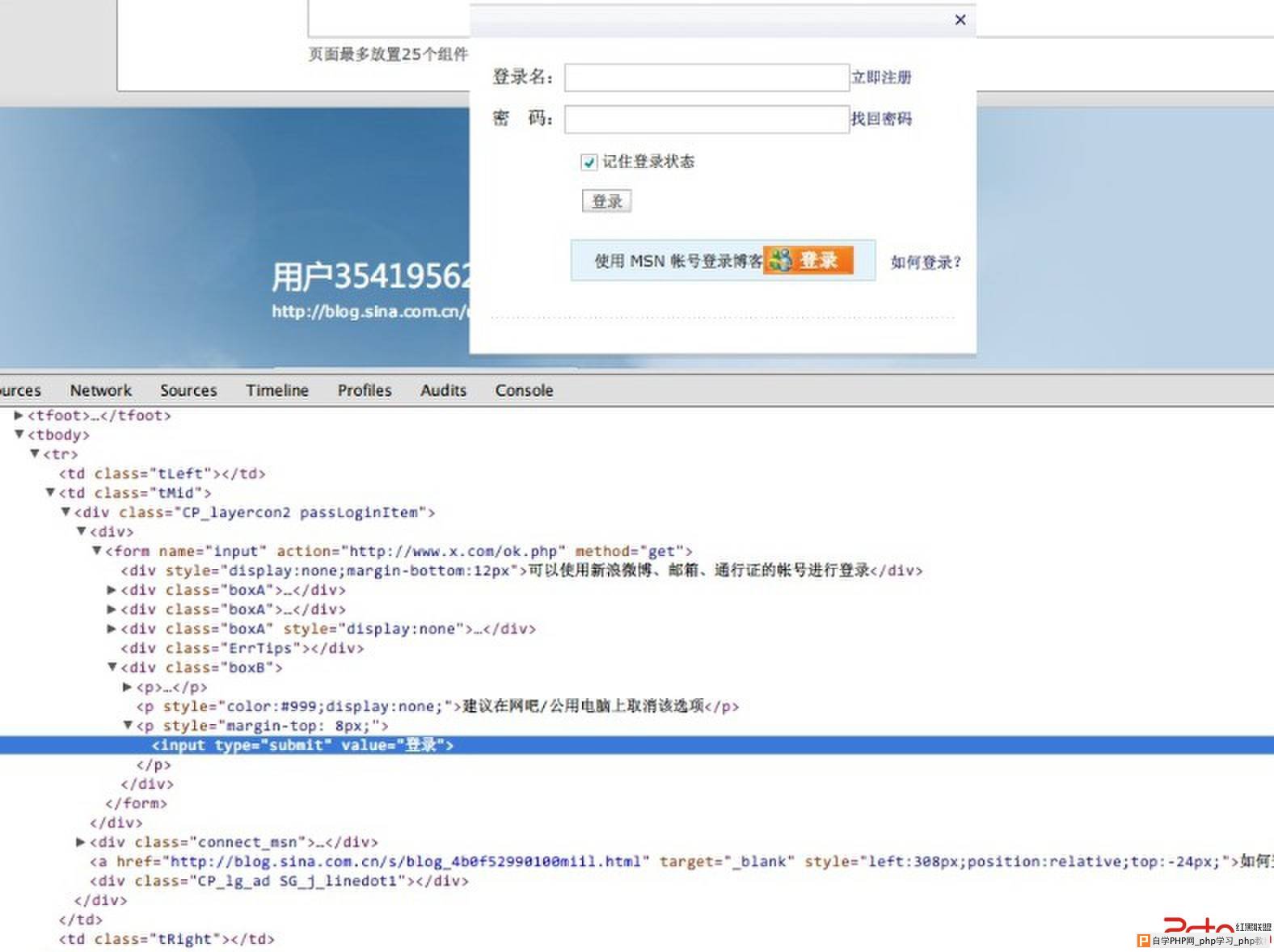Select the a href blog.sina.com.cn row

pyautogui.click(x=681, y=861)
